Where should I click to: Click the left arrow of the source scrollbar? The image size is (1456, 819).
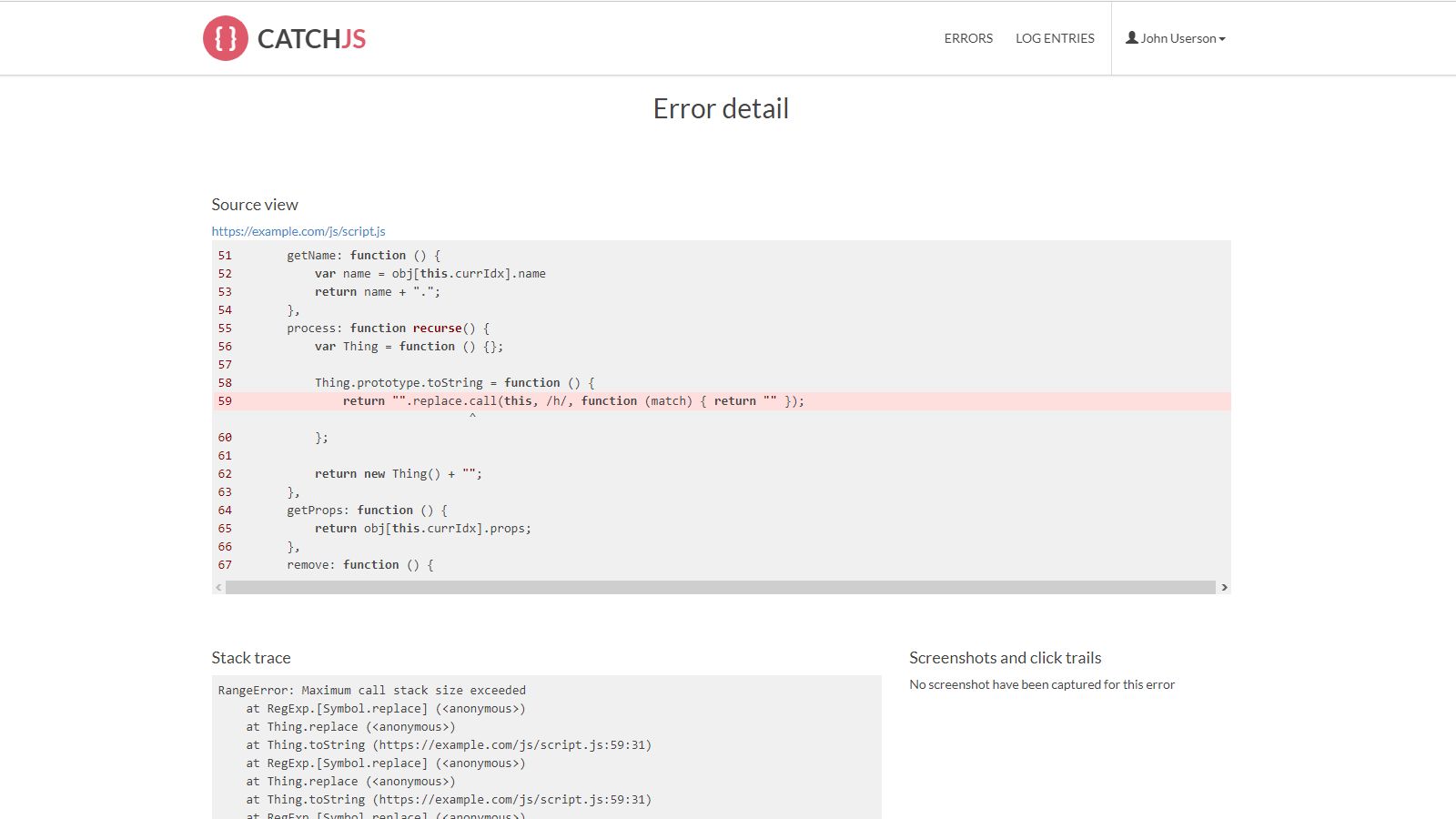217,587
